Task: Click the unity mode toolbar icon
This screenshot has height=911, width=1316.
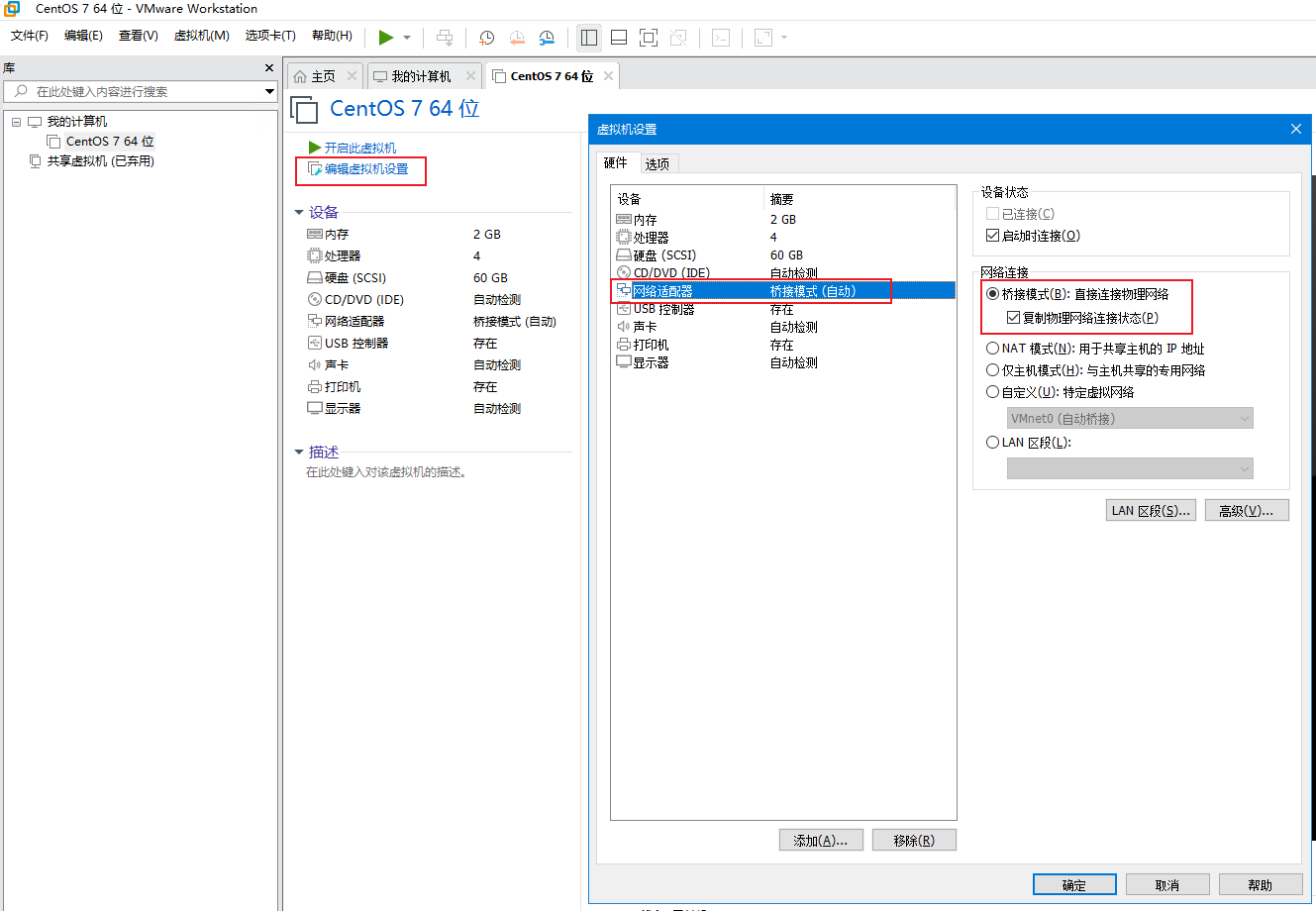Action: (678, 38)
